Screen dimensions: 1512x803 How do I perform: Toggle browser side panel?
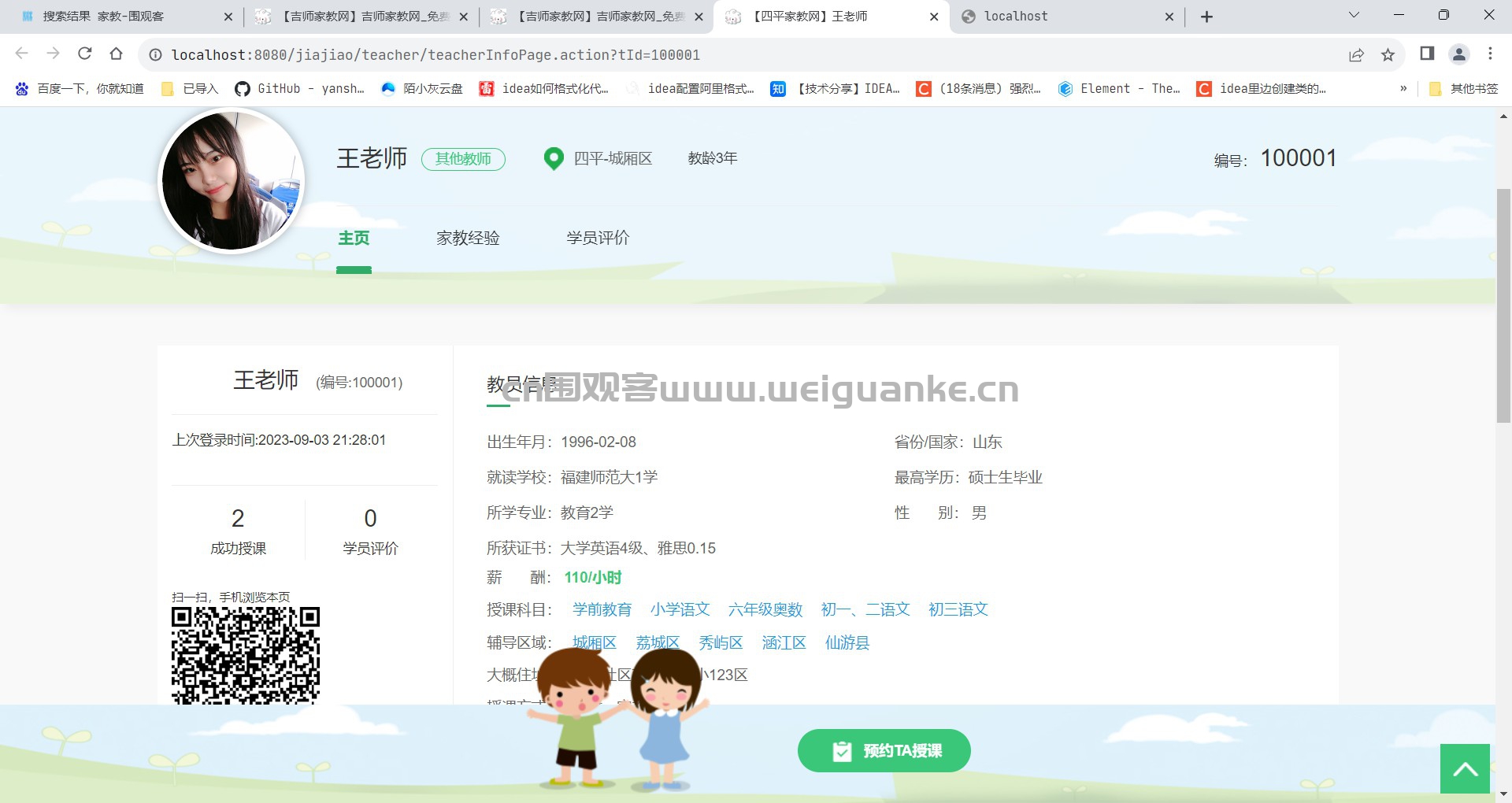coord(1427,54)
